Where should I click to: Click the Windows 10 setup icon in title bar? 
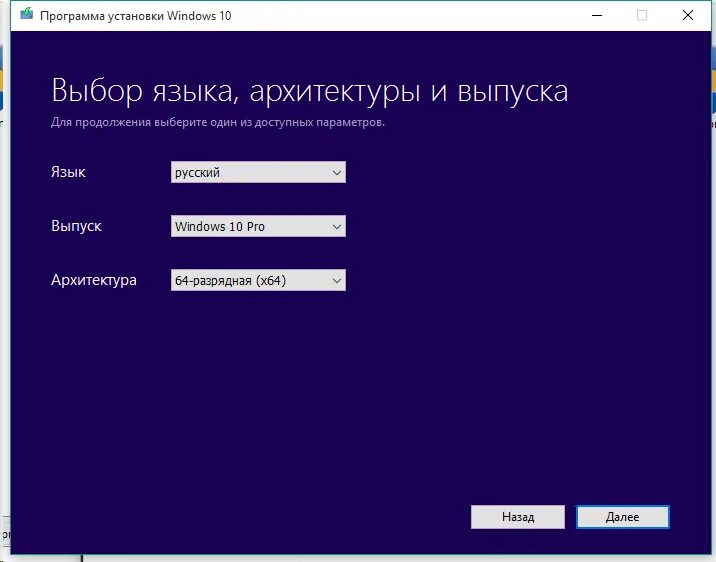pyautogui.click(x=26, y=14)
